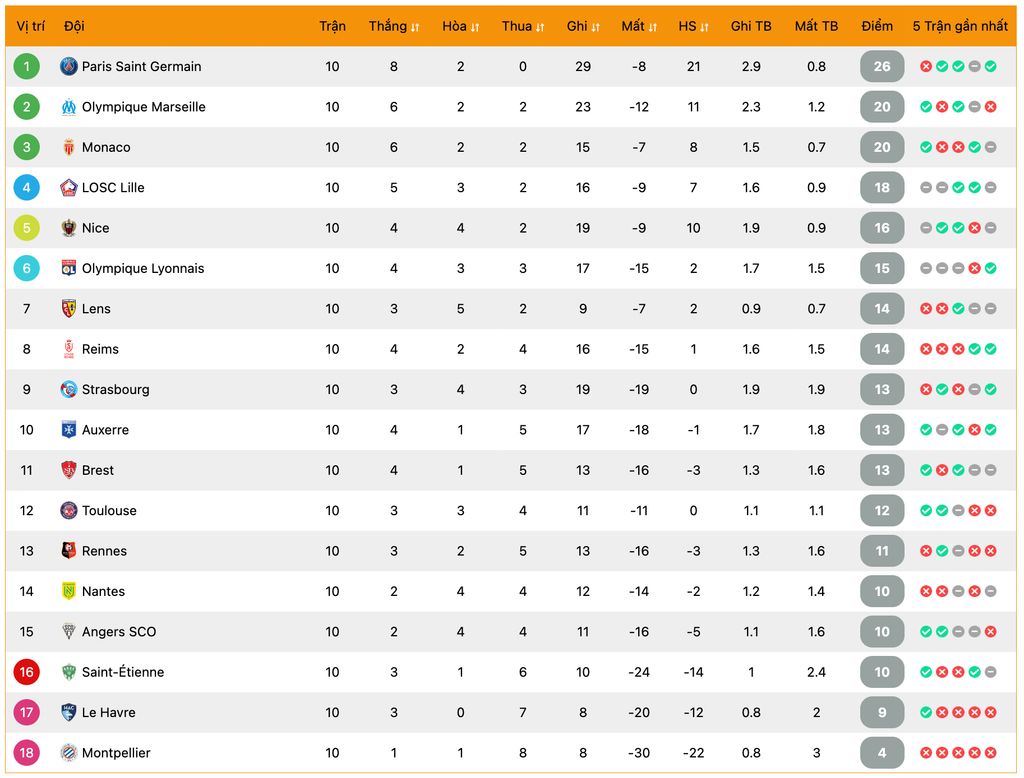The image size is (1024, 778).
Task: Click the green position 1 circle
Action: [x=27, y=66]
